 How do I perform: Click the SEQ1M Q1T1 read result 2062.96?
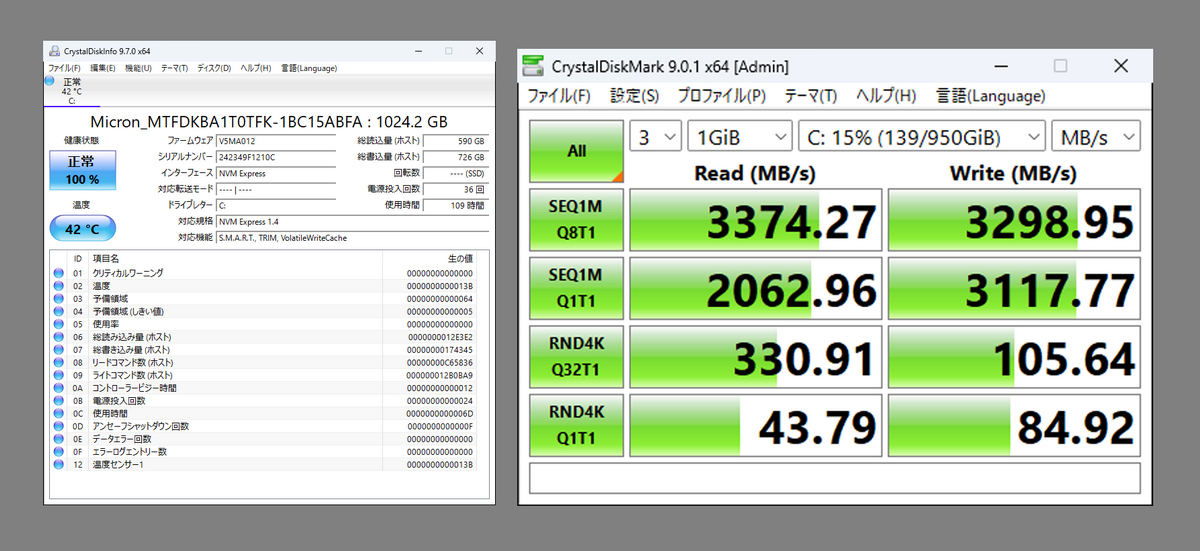click(756, 288)
